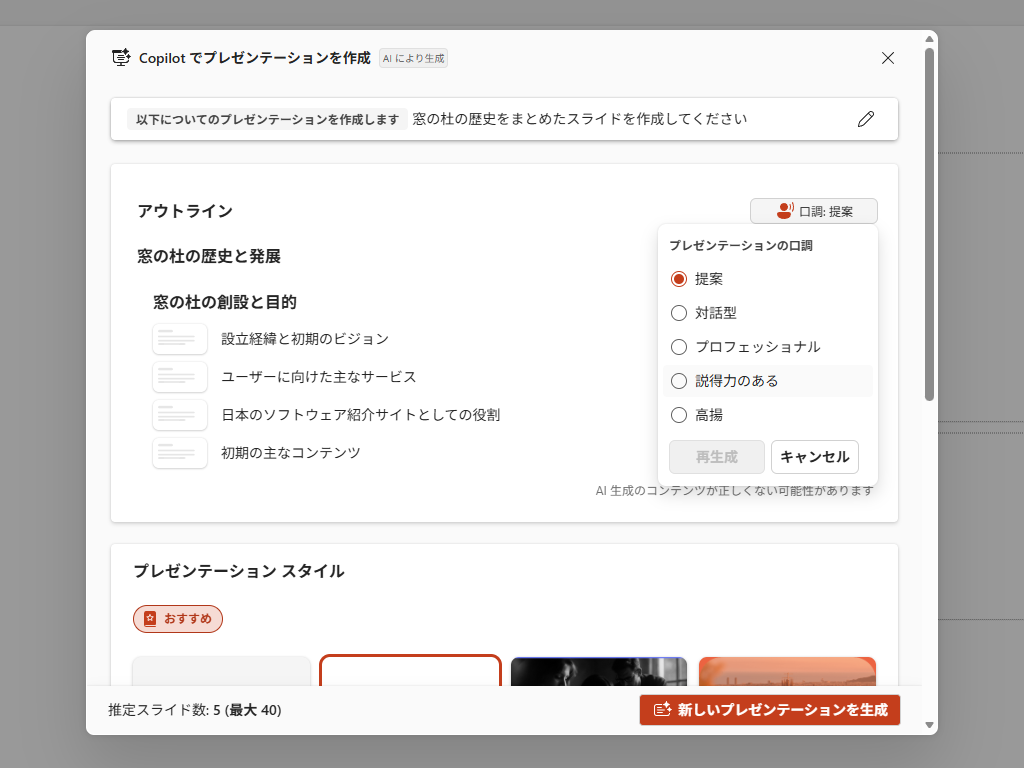
Task: Click the slide icon beside 初期の主なコンテンツ
Action: [180, 452]
